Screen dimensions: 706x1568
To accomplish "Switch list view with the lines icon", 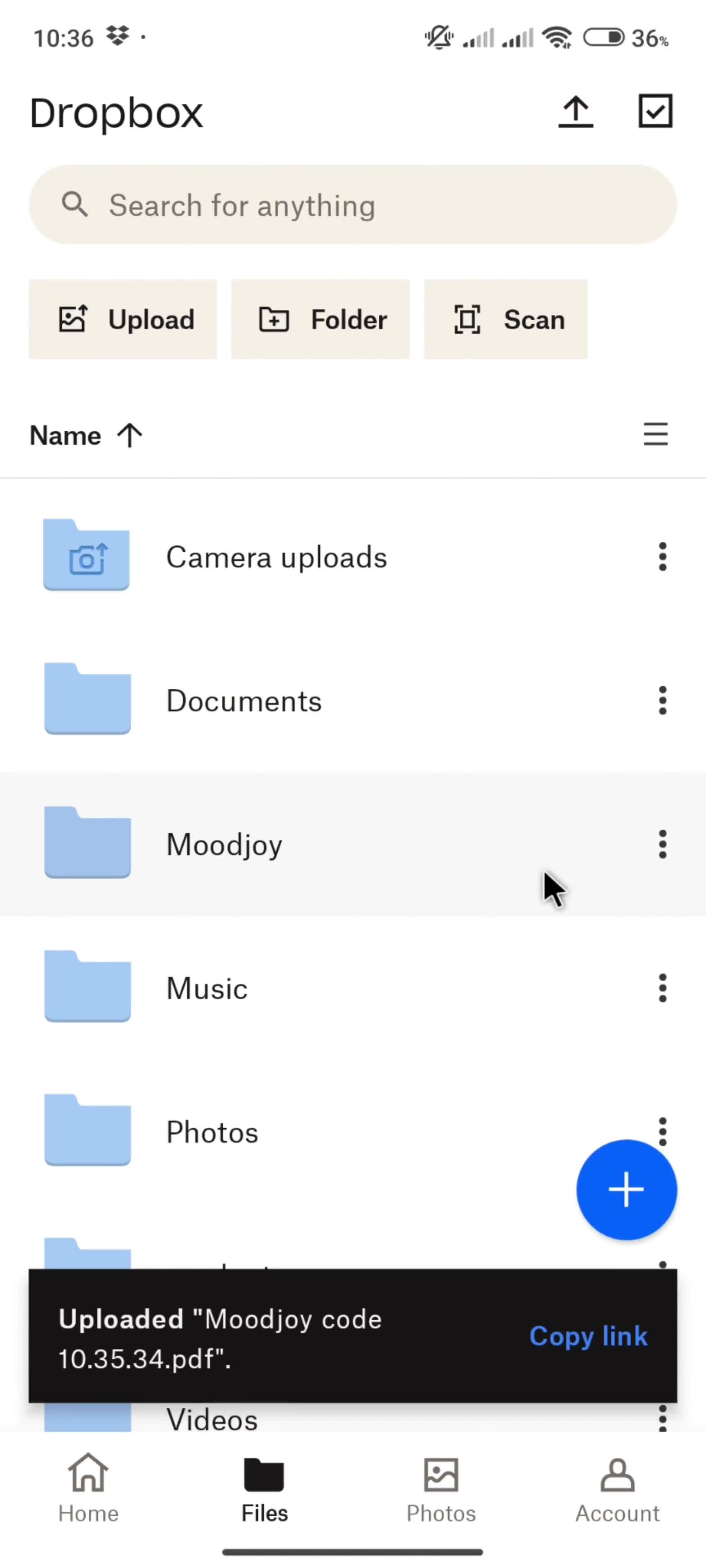I will (655, 434).
